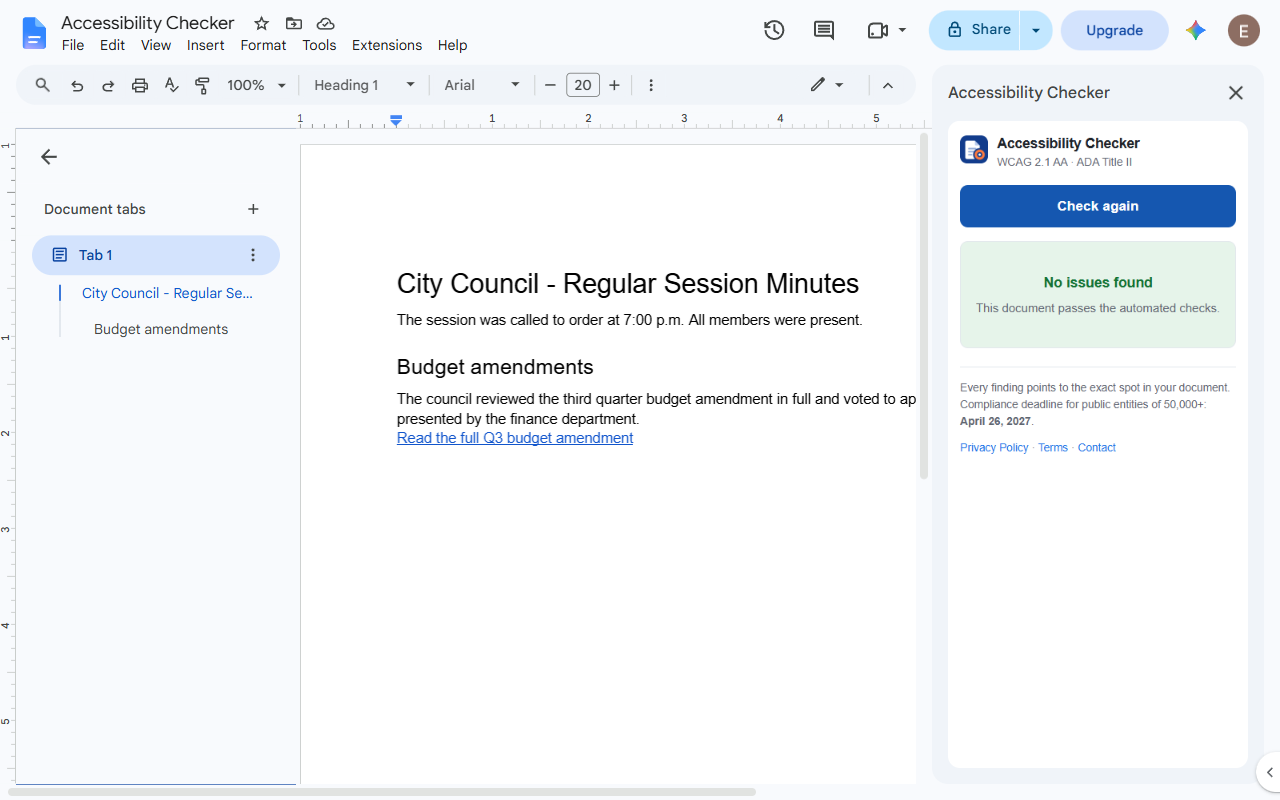Search the menus with magnifier icon

coord(43,85)
